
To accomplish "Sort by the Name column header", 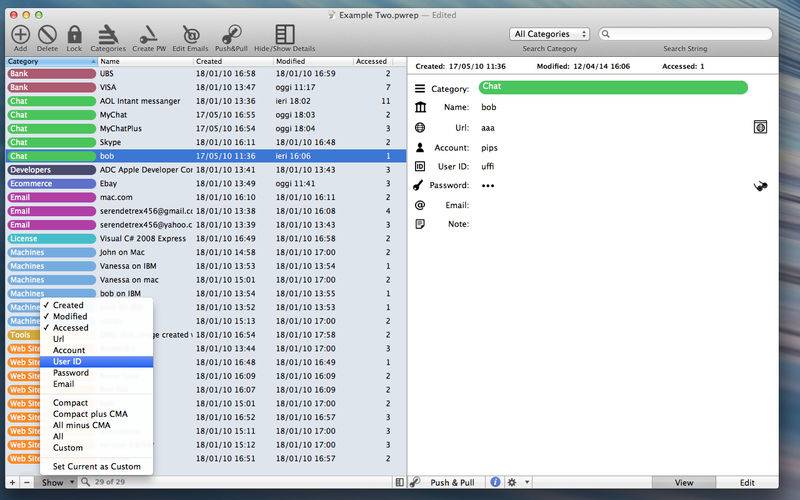I will pyautogui.click(x=145, y=61).
